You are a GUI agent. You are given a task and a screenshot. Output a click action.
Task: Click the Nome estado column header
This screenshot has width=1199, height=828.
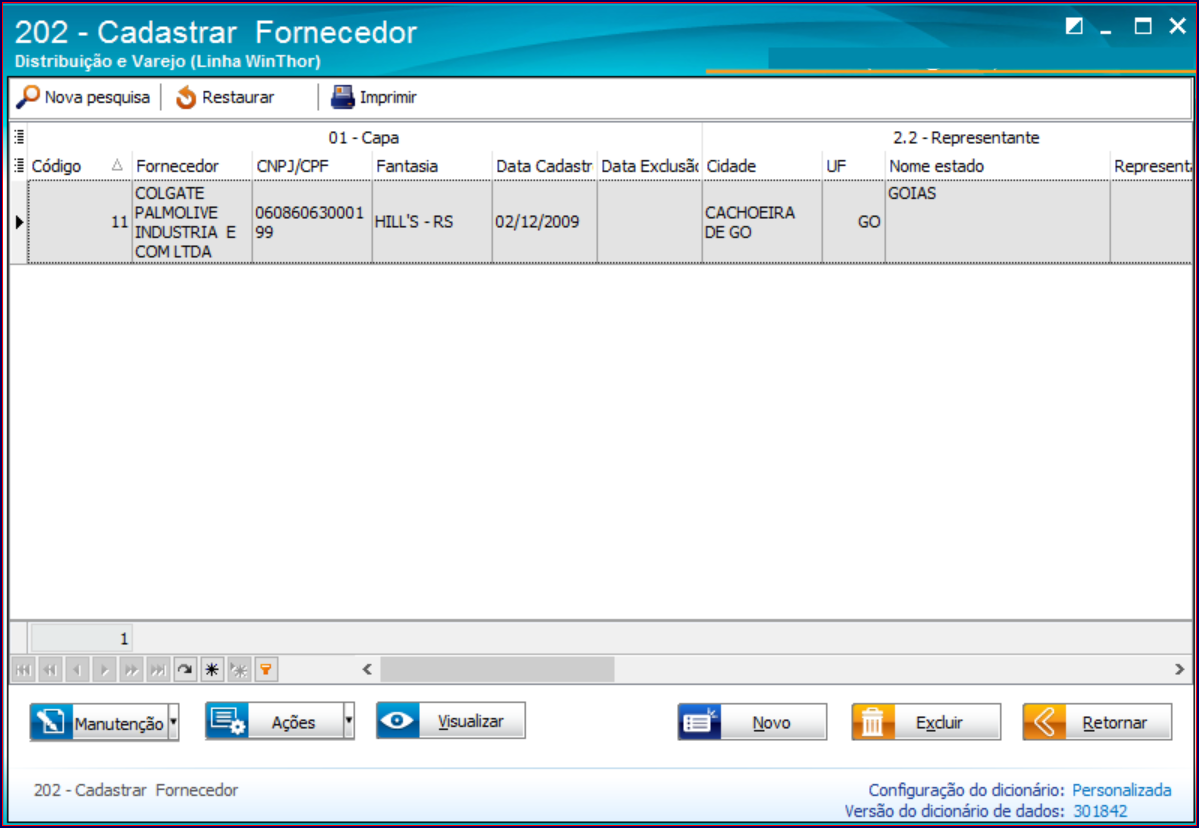tap(998, 166)
